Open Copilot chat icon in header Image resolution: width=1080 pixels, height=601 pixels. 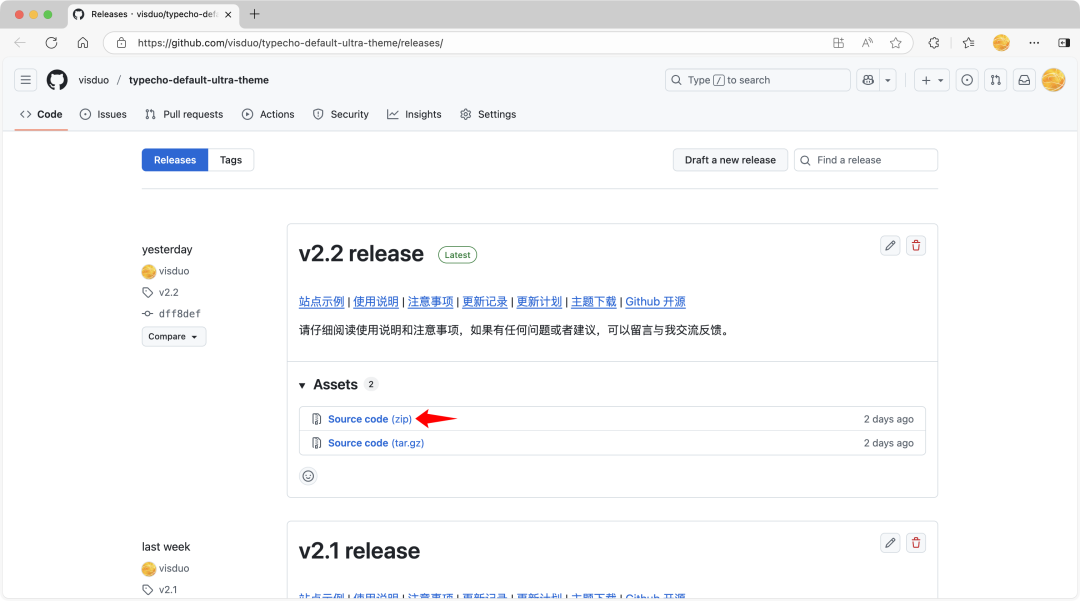[868, 80]
